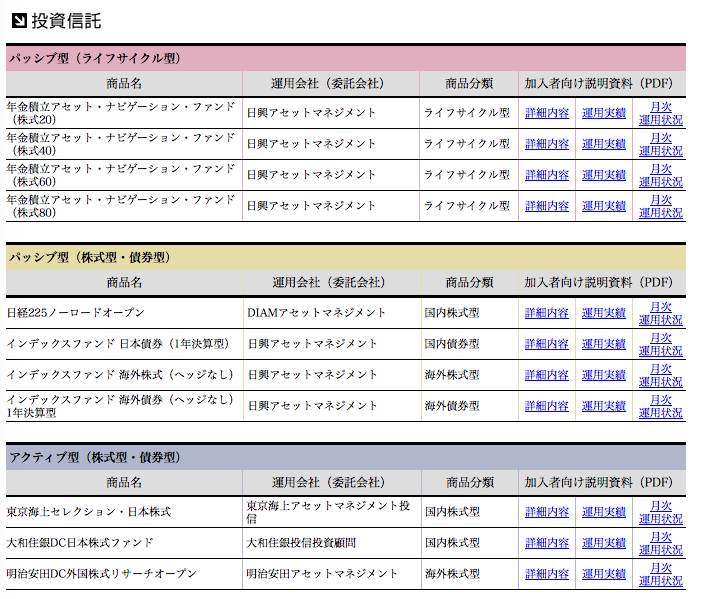This screenshot has width=704, height=599.
Task: Open 月次運用状況 for ナビゲーション・ファンド(株式20)
Action: 661,113
